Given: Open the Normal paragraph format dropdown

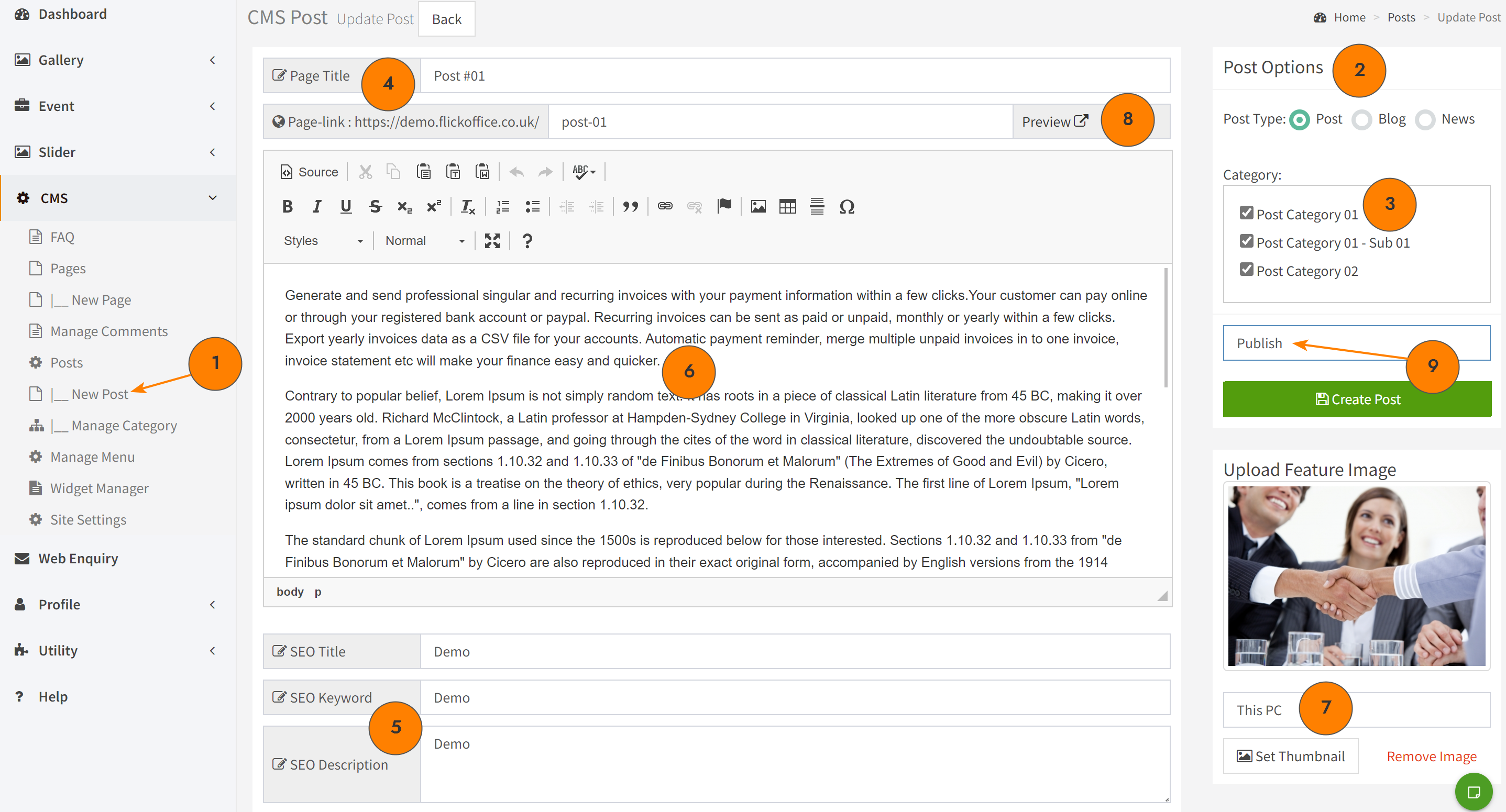Looking at the screenshot, I should pos(424,241).
